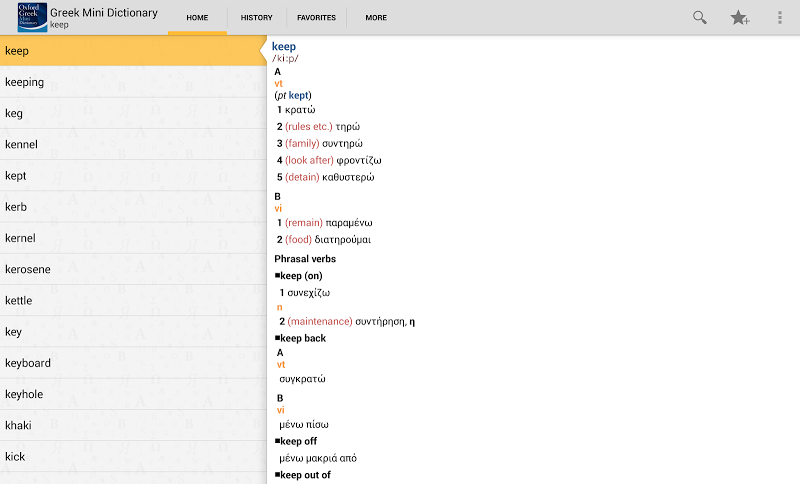The width and height of the screenshot is (800, 484).
Task: Choose 'kennel' from the word list
Action: click(x=132, y=144)
